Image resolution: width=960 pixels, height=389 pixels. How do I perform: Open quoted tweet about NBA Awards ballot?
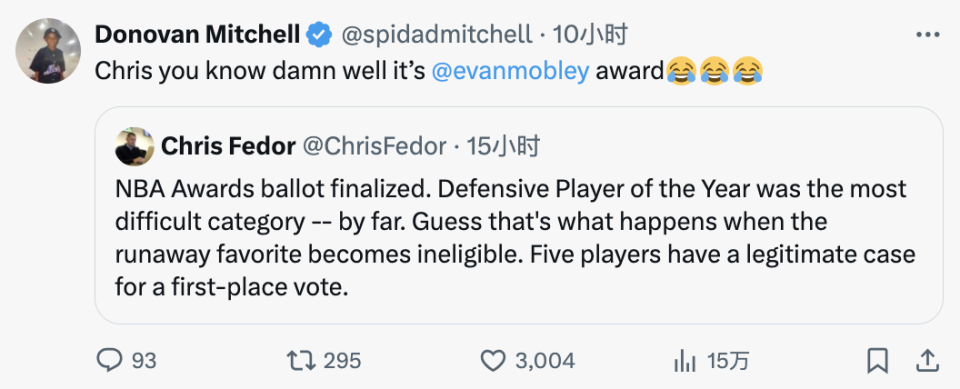519,215
